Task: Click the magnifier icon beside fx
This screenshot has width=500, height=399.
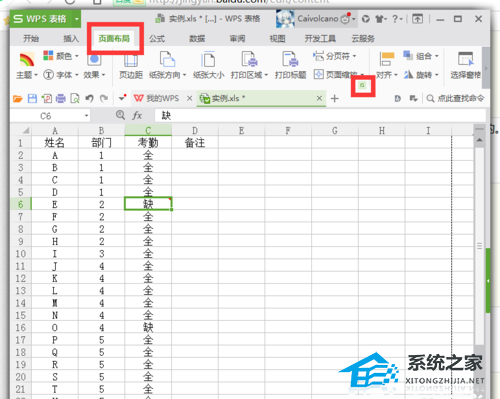Action: point(120,115)
